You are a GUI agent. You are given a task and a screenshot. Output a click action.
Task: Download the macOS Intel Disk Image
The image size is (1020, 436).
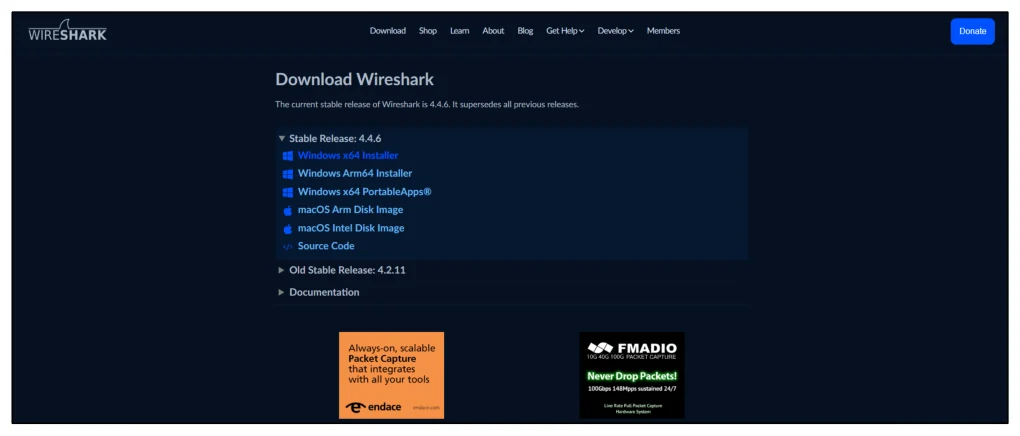[x=351, y=228]
